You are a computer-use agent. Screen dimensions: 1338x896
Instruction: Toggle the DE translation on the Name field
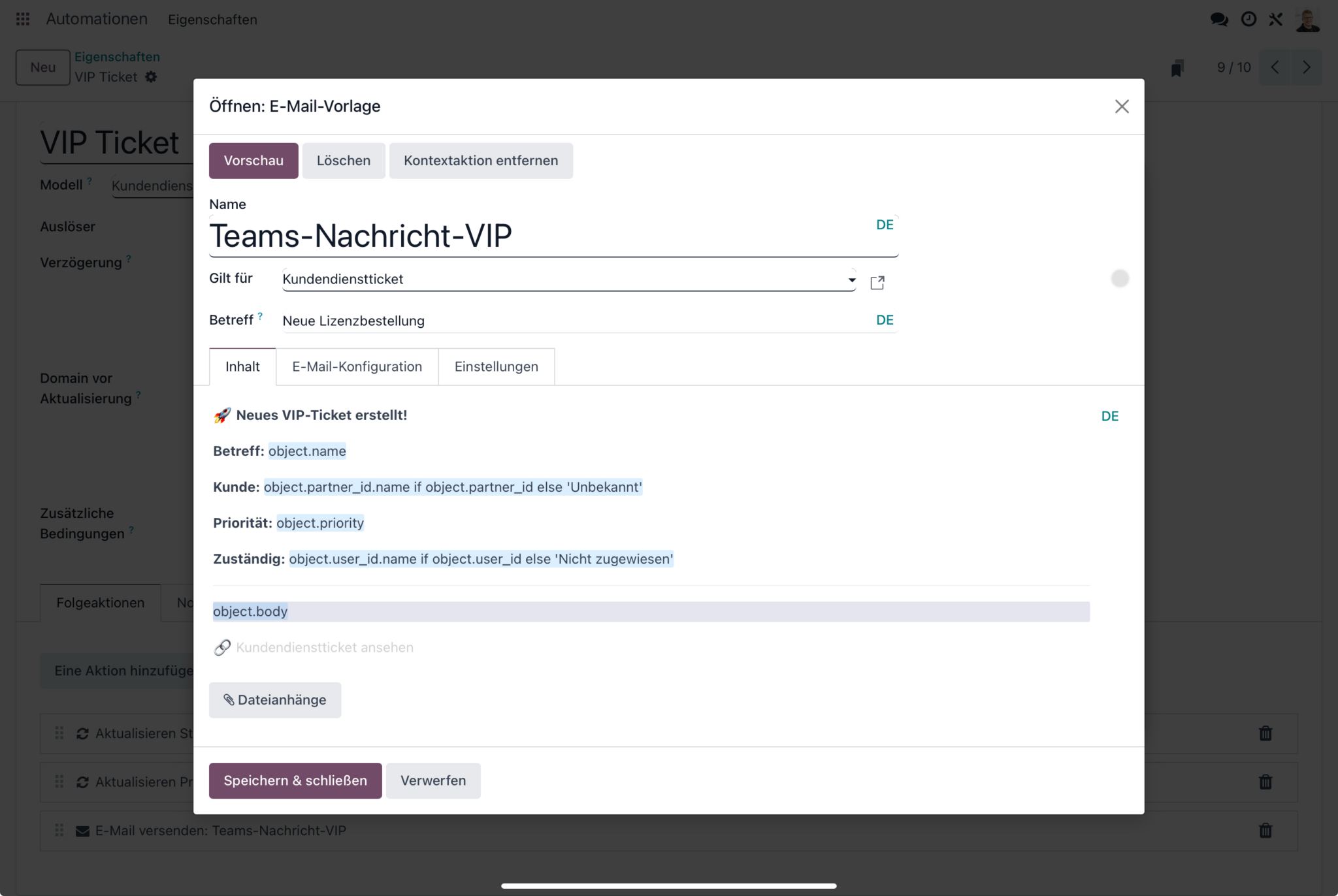885,224
